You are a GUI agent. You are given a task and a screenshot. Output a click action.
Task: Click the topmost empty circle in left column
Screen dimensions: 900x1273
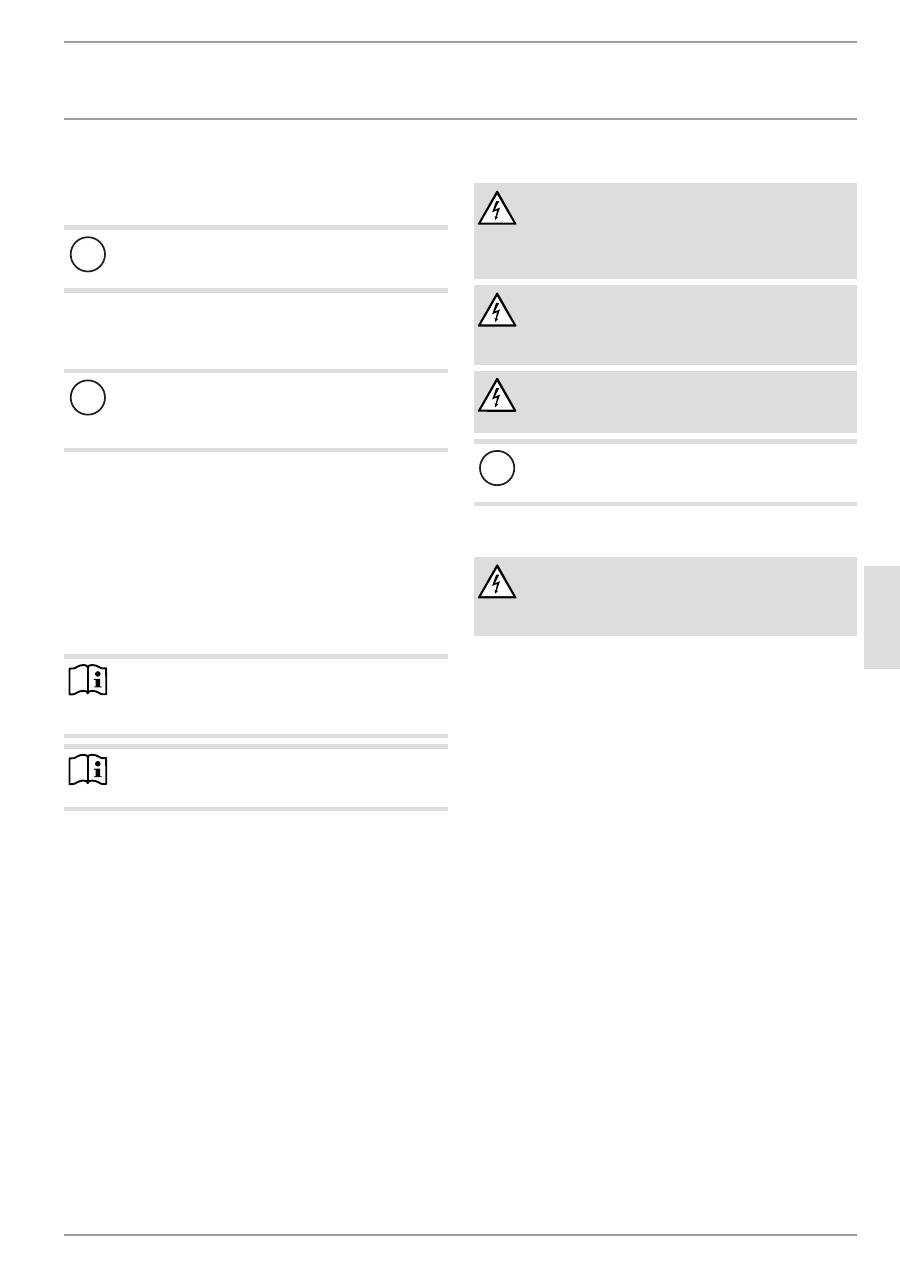click(x=88, y=255)
